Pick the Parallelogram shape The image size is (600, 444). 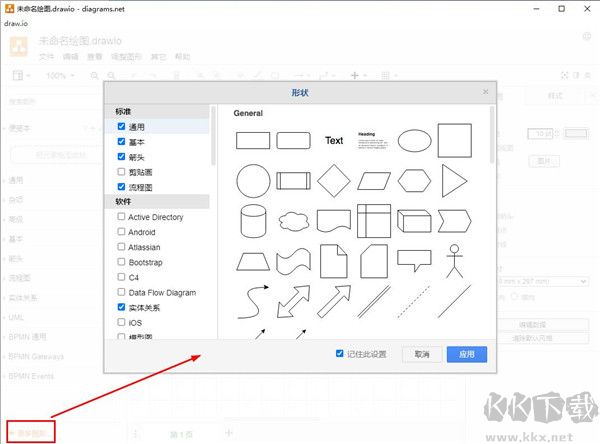(x=374, y=181)
